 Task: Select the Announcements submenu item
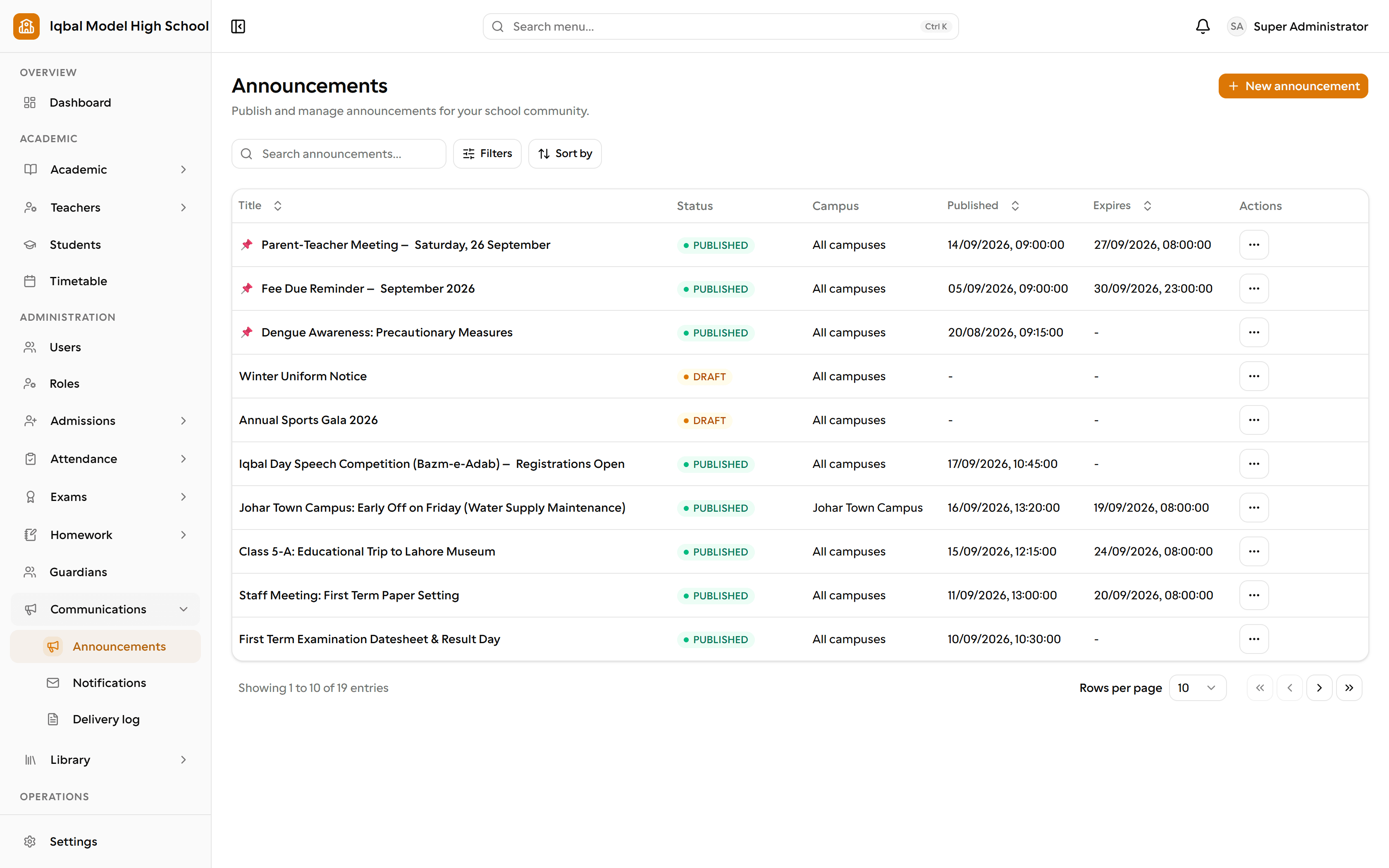click(105, 646)
